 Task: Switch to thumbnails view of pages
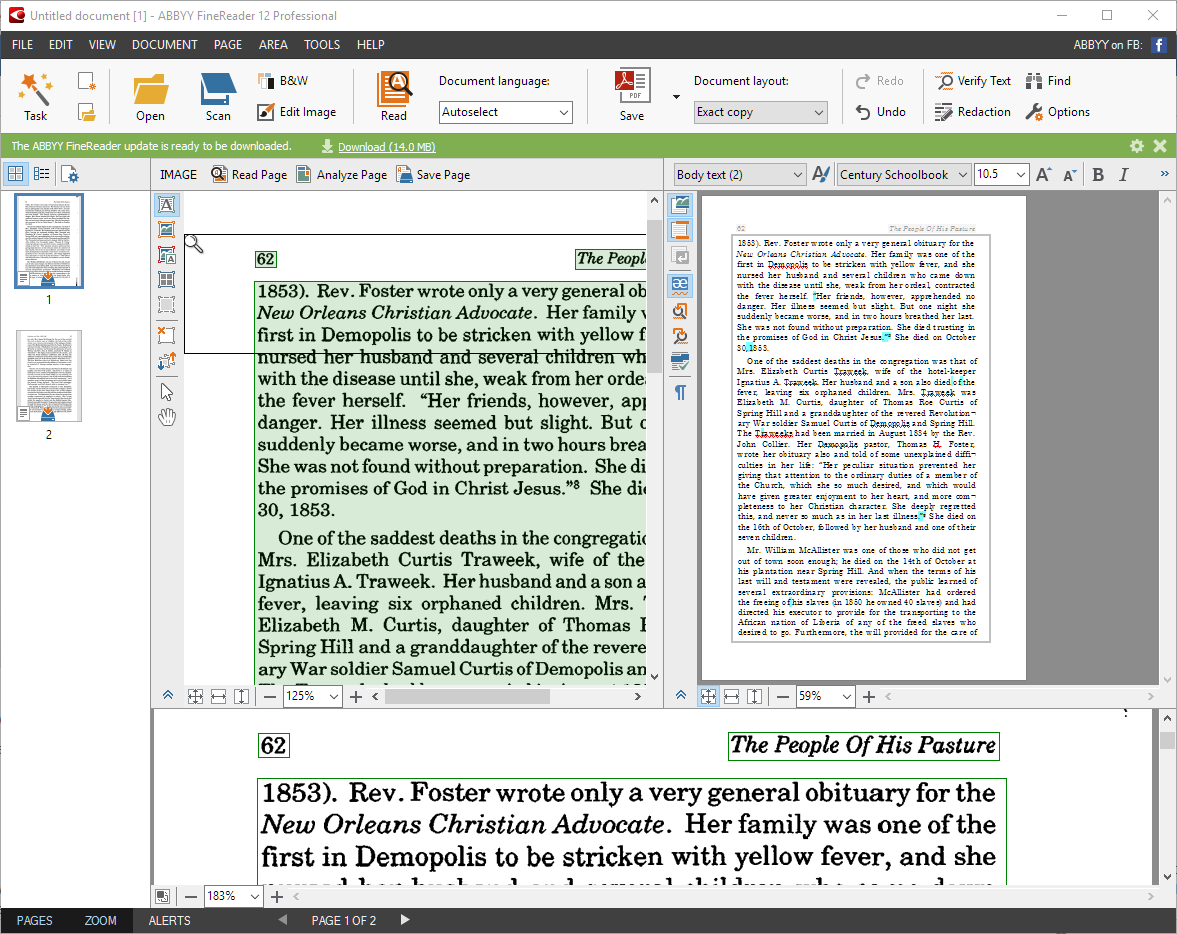tap(16, 174)
